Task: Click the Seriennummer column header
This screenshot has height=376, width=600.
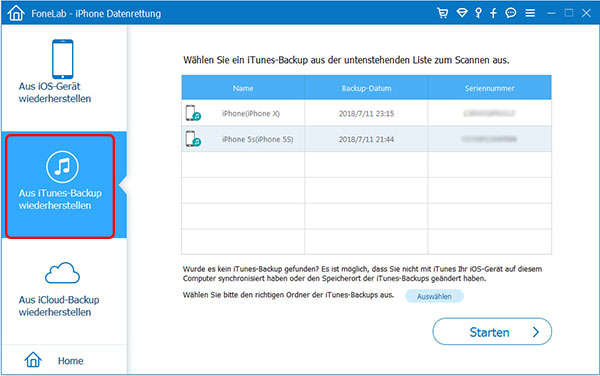Action: point(489,88)
